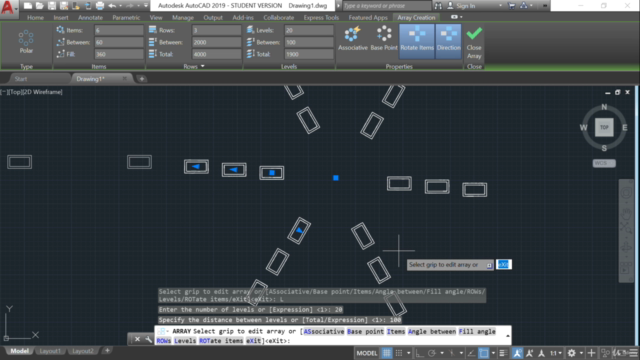
Task: Click Levels option in command line
Action: pyautogui.click(x=185, y=341)
